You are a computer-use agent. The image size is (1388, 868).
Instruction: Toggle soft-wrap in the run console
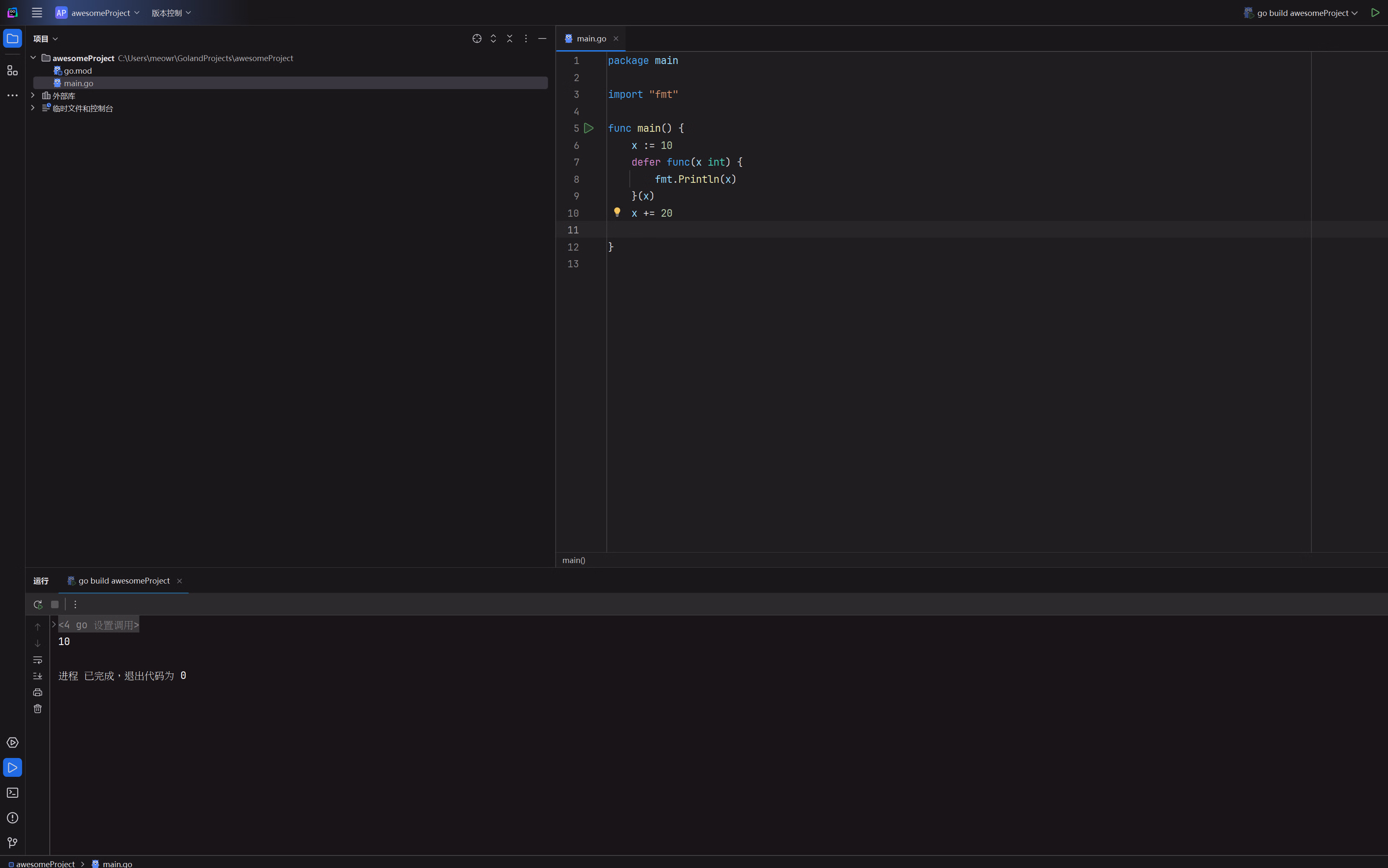click(x=38, y=660)
